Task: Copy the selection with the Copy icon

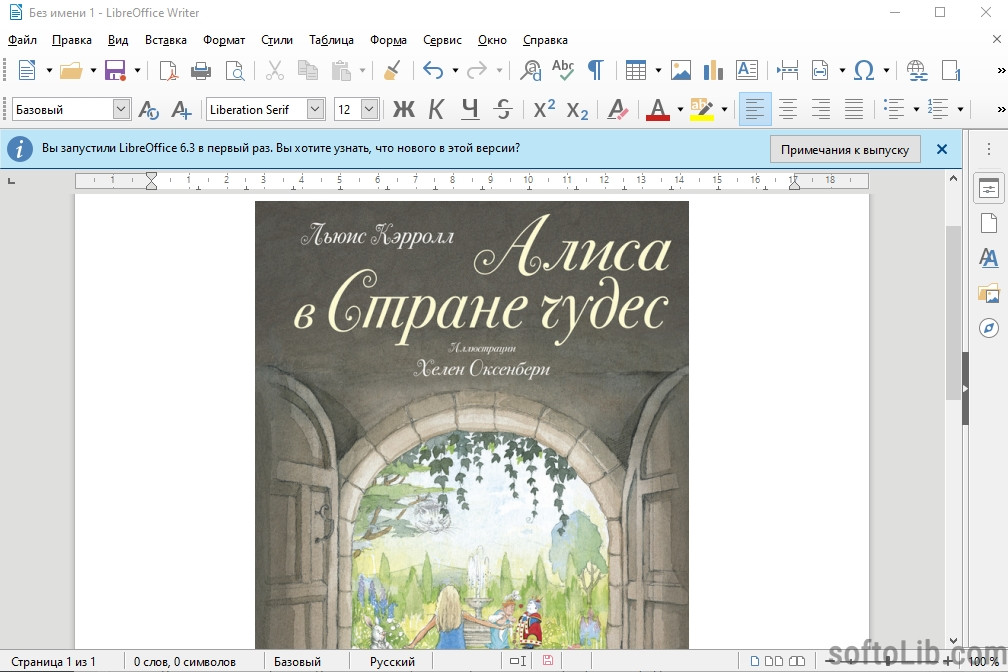Action: click(x=308, y=70)
